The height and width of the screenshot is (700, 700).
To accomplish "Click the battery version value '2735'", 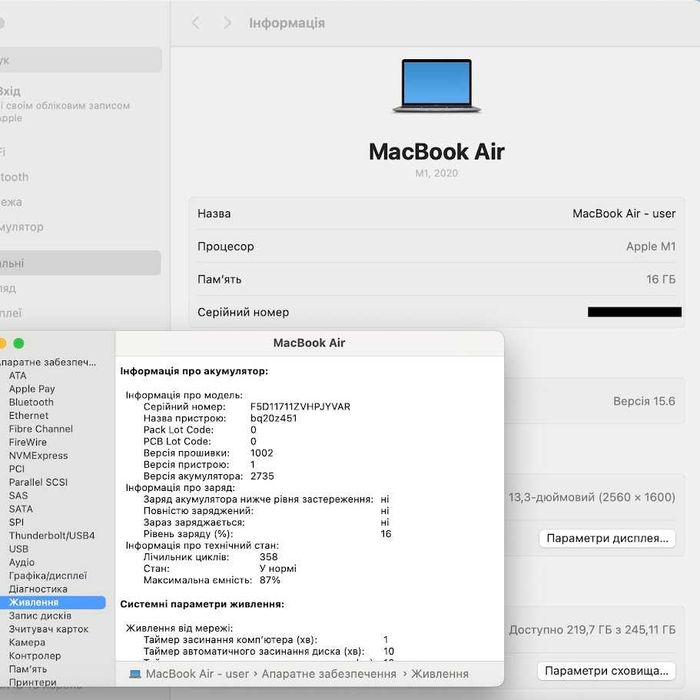I will tap(262, 476).
